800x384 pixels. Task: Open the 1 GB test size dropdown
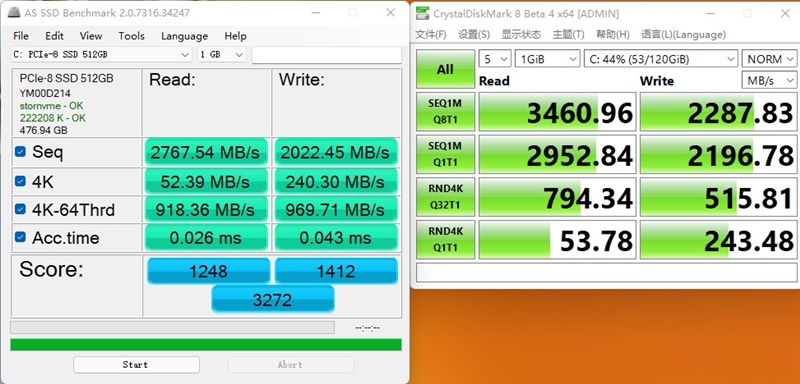coord(221,55)
